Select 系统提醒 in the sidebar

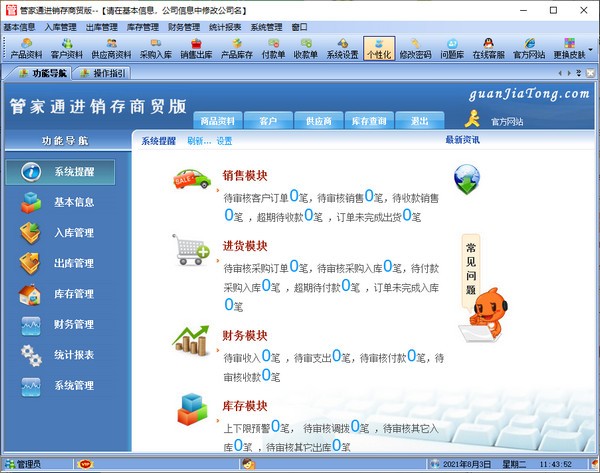(60, 172)
